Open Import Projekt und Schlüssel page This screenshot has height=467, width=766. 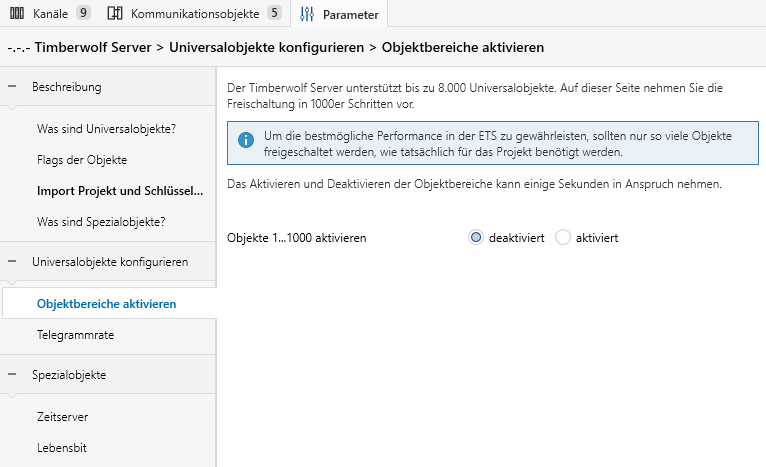[x=120, y=191]
